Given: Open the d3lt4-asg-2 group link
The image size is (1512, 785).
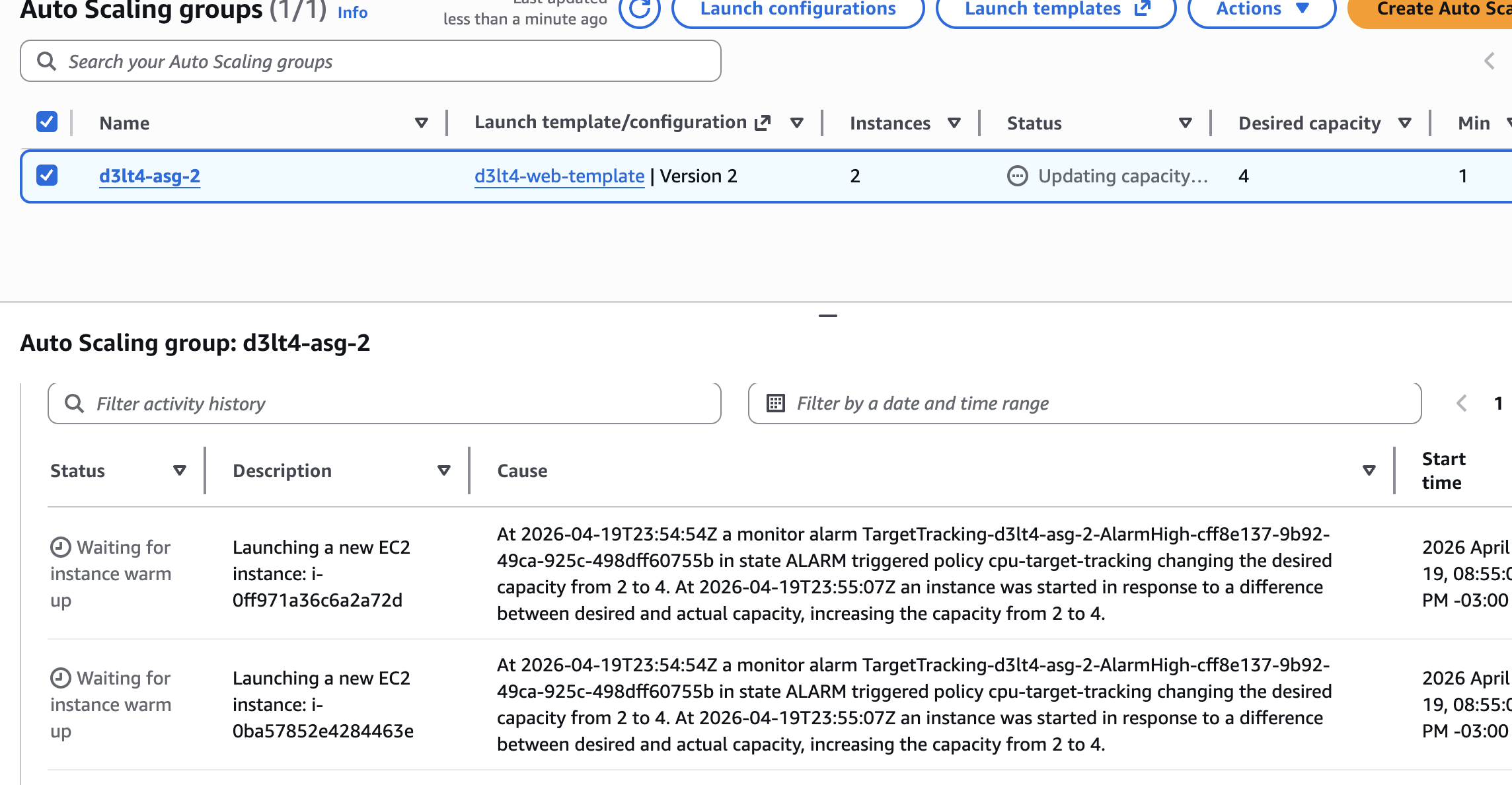Looking at the screenshot, I should 149,176.
